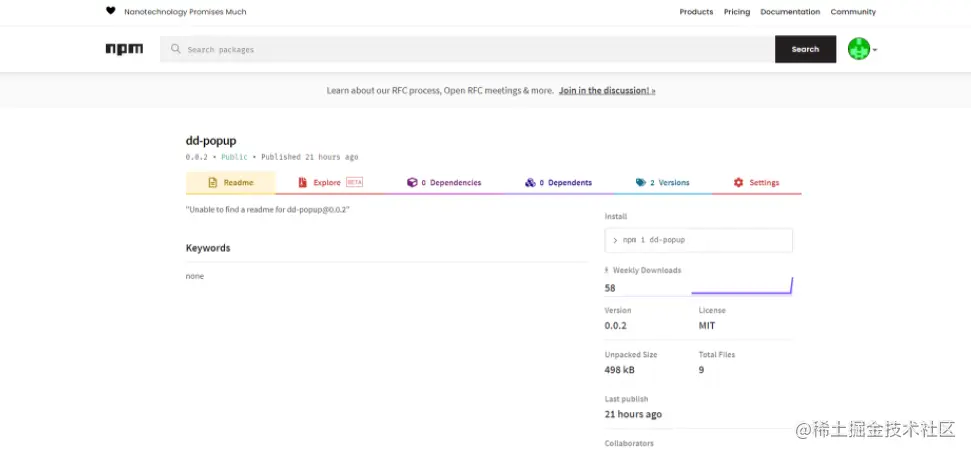
Task: Copy the npm i dd-popup command
Action: 699,240
